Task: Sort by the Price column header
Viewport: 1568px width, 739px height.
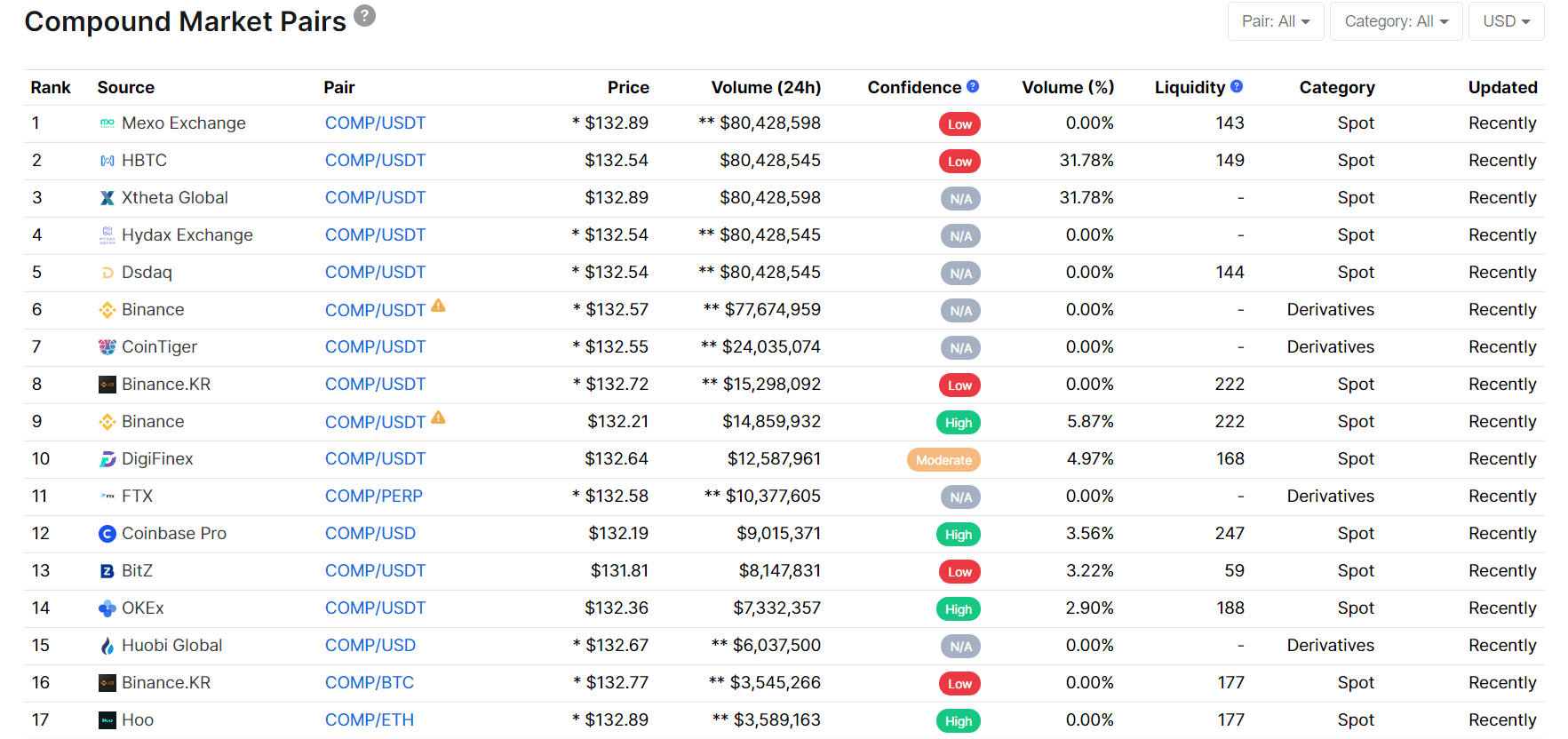Action: point(628,87)
